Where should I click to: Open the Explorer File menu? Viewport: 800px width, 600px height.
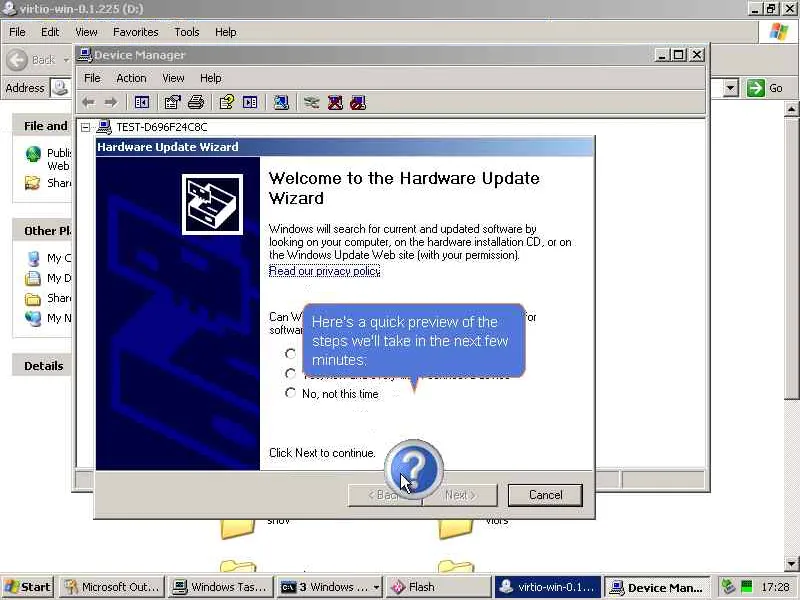(x=17, y=32)
